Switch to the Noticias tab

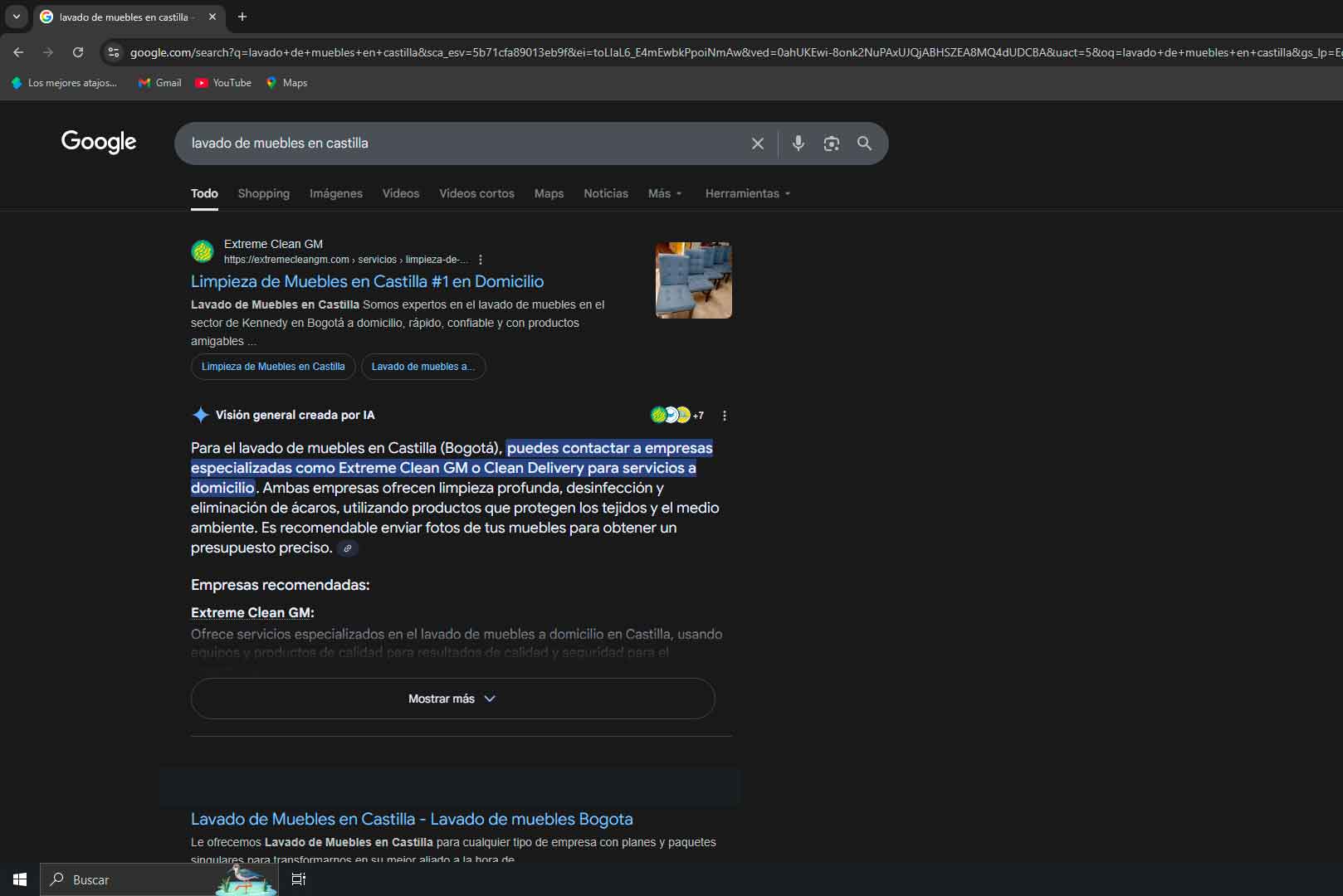point(606,193)
